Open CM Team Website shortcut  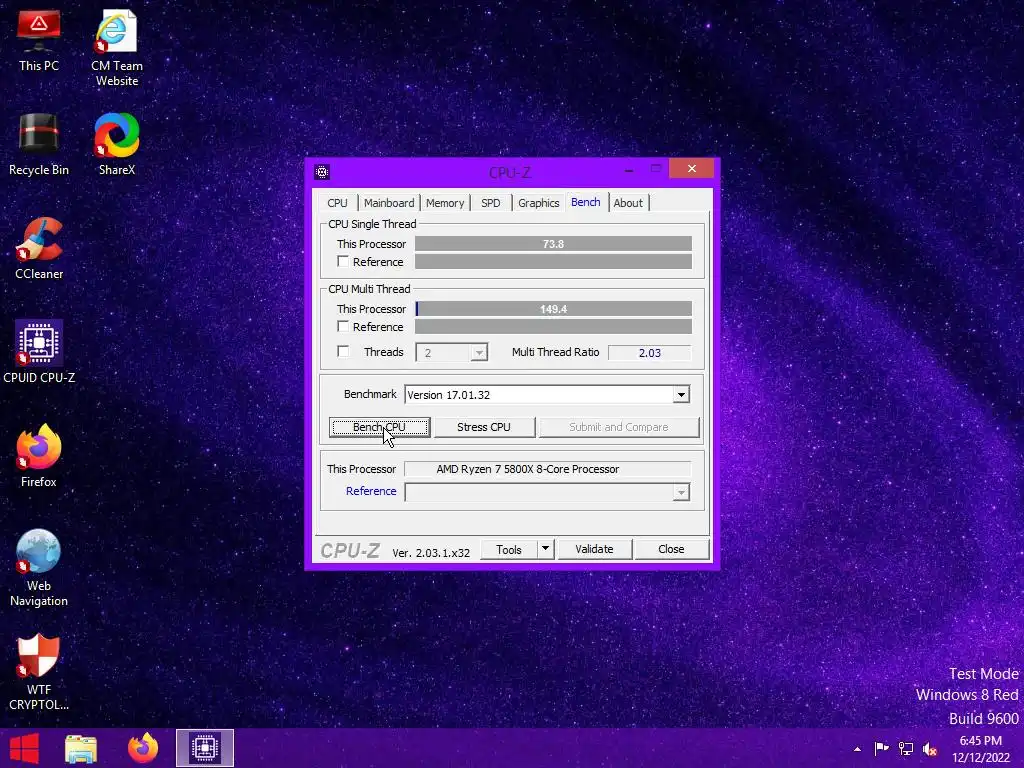tap(116, 48)
